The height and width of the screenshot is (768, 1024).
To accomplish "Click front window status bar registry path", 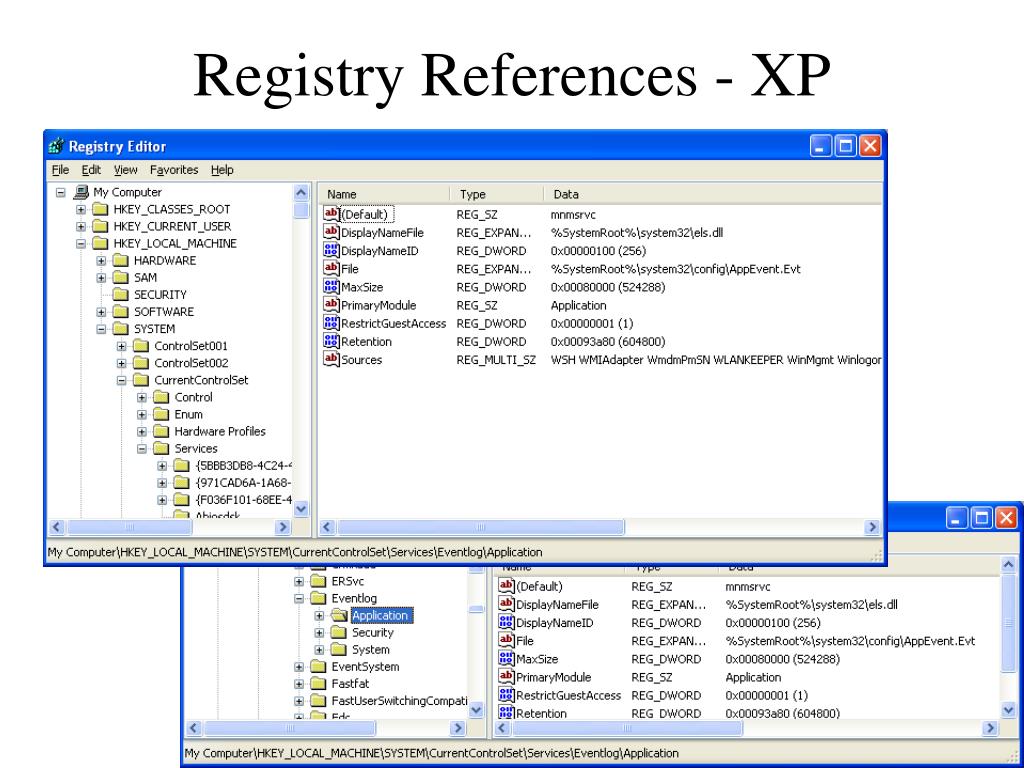I will (x=295, y=552).
